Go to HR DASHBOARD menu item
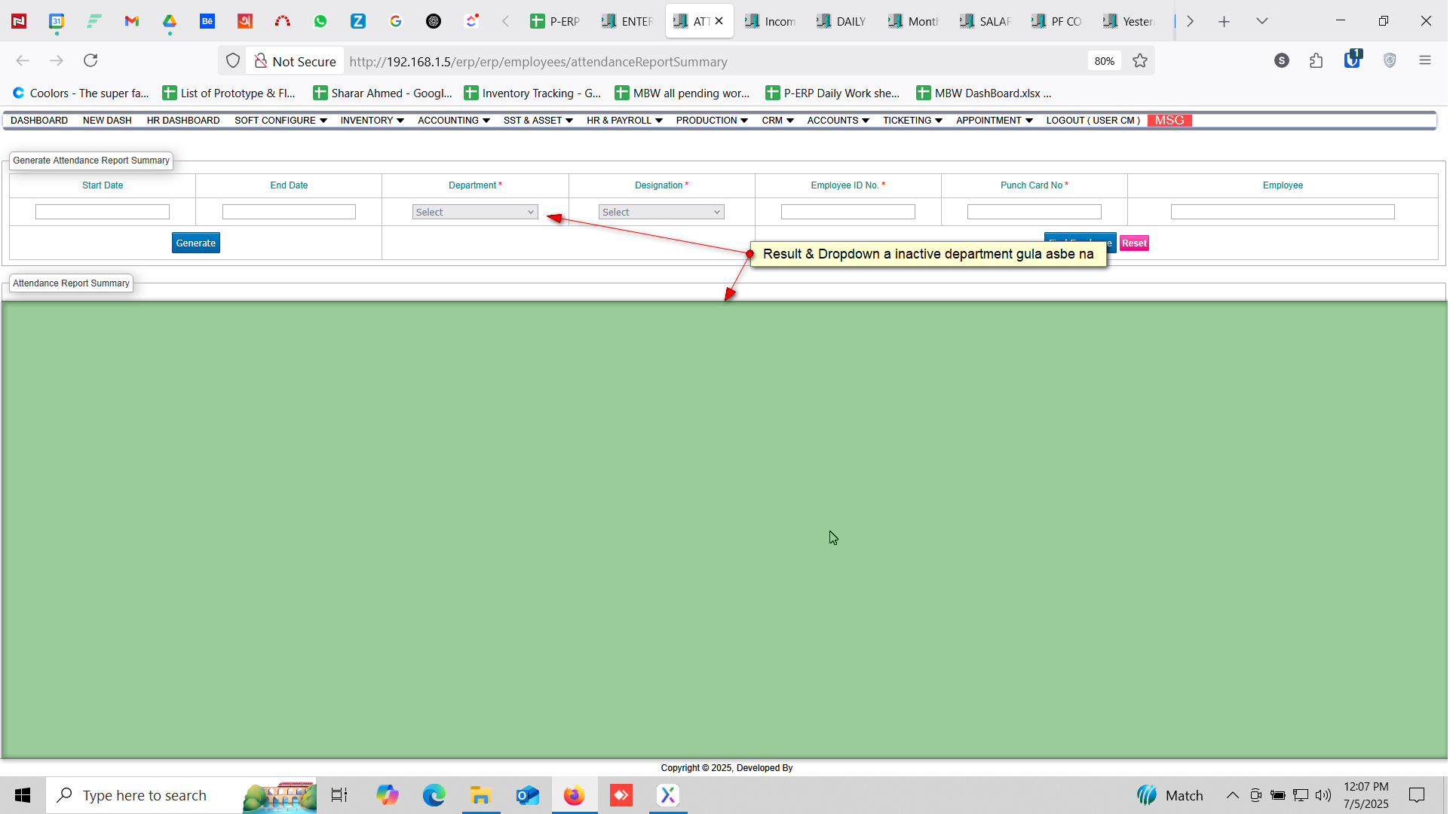 pos(183,121)
